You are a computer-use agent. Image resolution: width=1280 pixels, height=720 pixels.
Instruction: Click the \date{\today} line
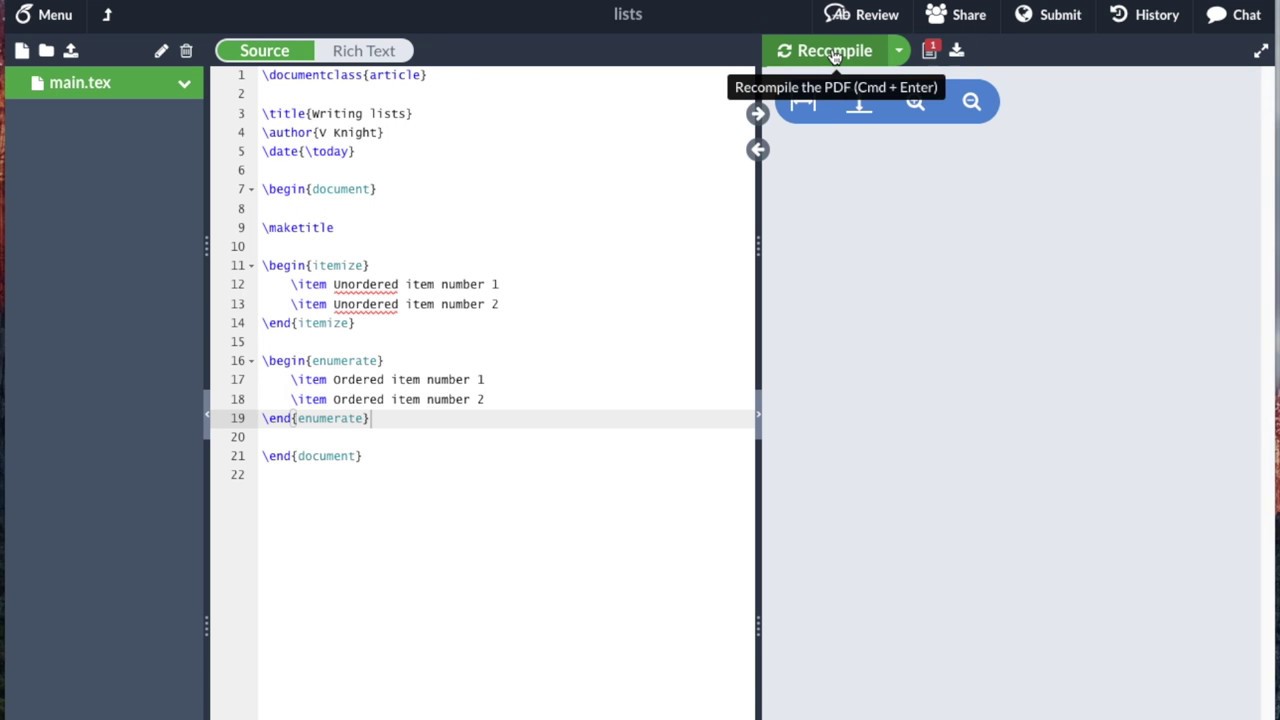pos(308,151)
